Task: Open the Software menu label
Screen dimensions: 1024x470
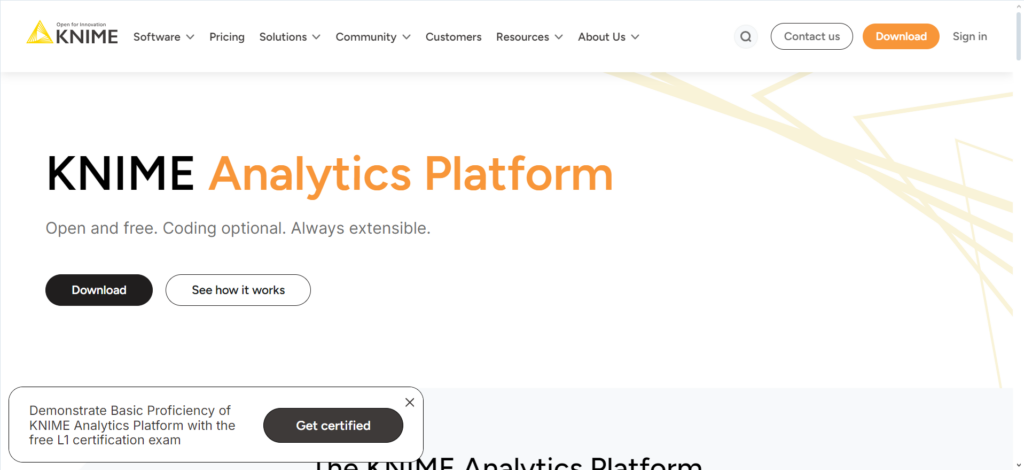Action: point(157,37)
